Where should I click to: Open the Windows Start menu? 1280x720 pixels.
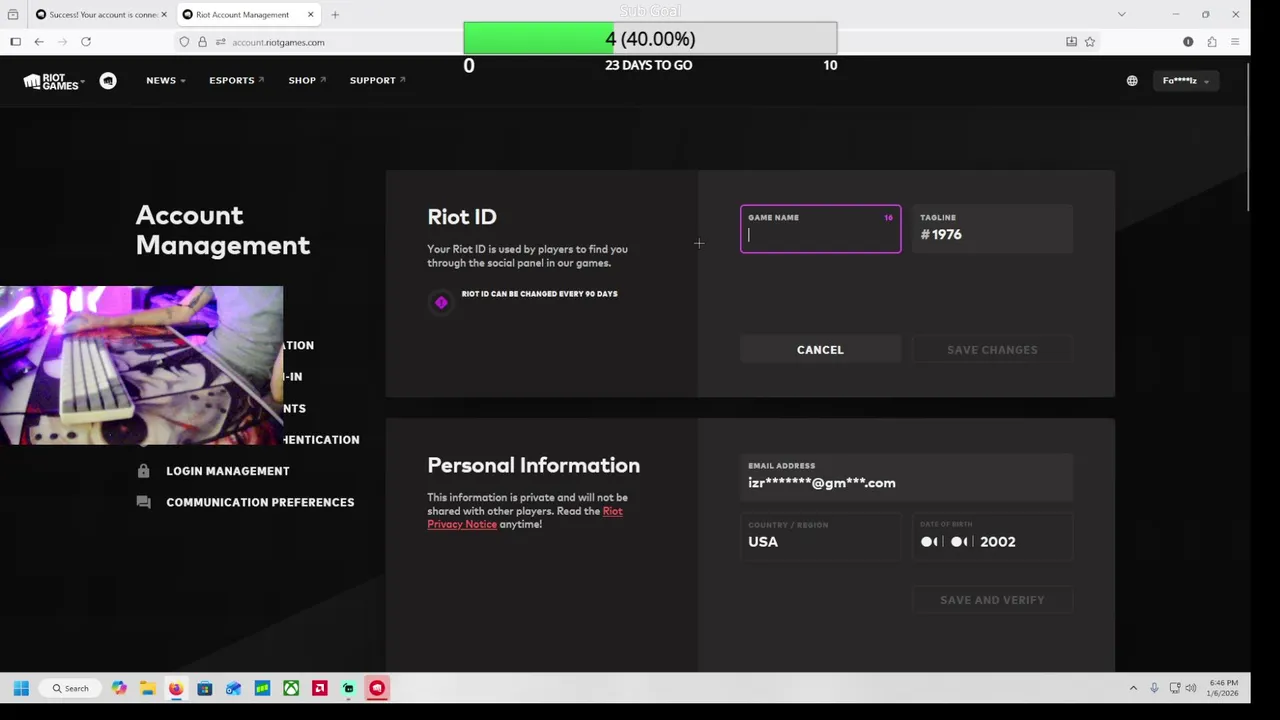21,688
